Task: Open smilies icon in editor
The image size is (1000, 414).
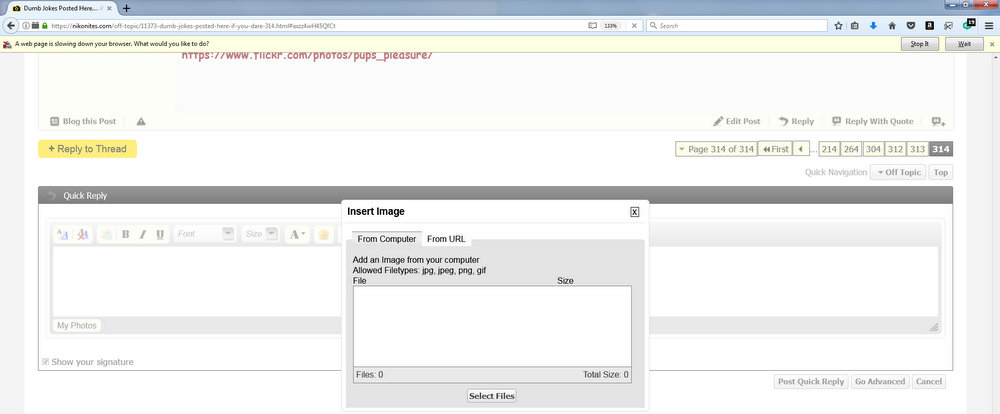Action: [324, 234]
